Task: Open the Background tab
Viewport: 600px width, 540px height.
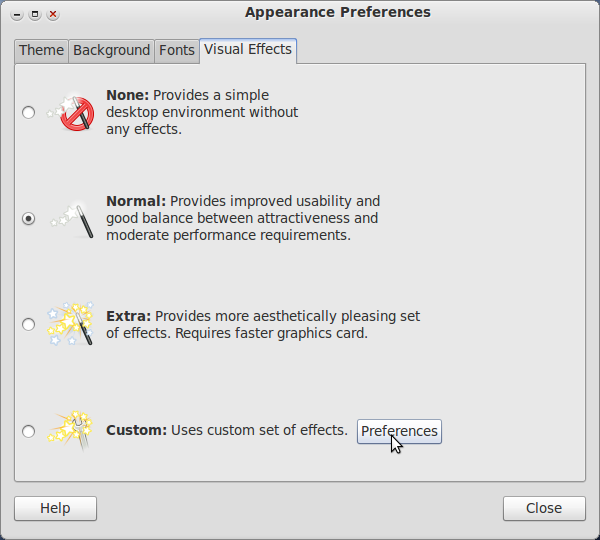Action: click(x=111, y=51)
